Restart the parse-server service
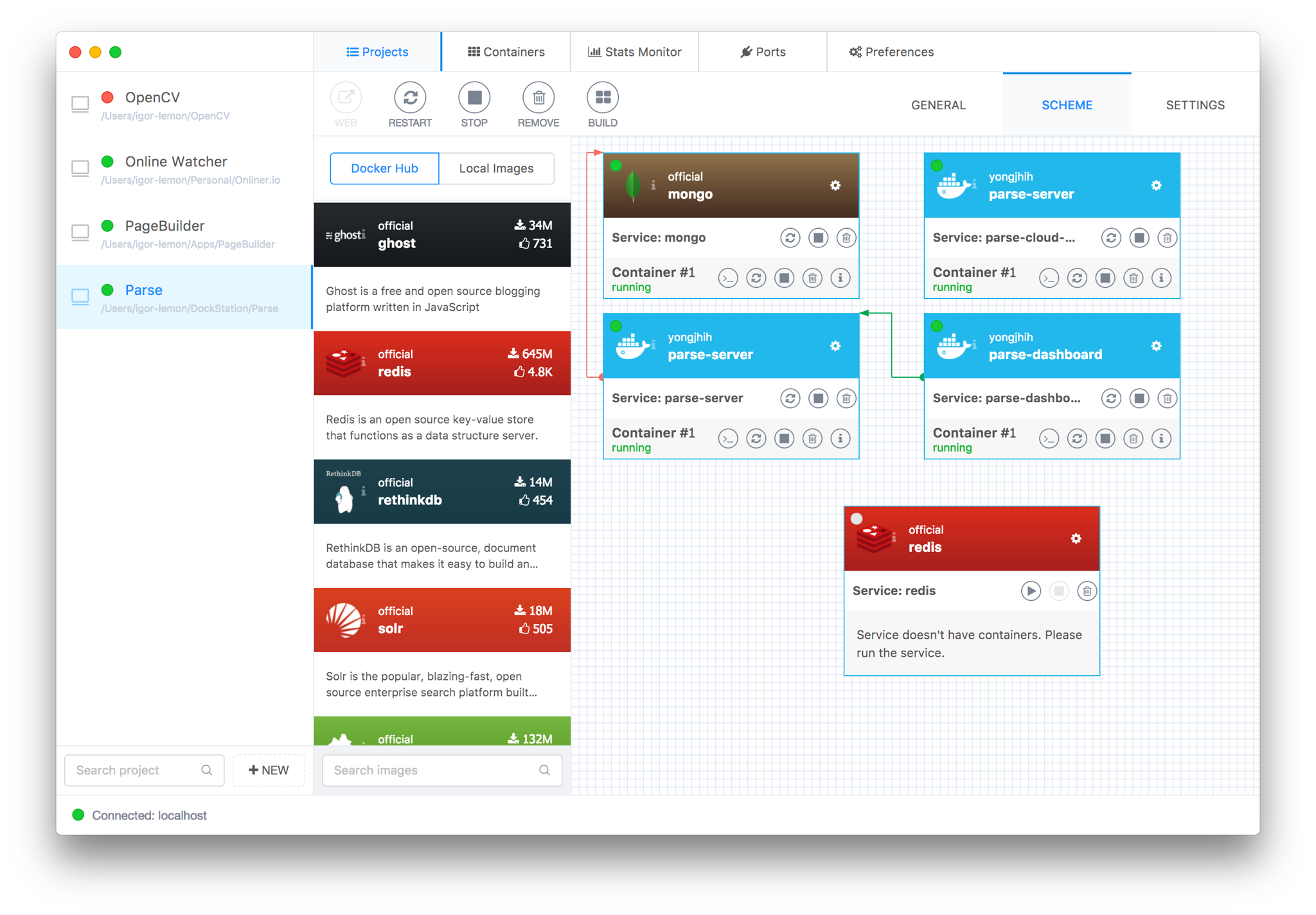The image size is (1316, 915). tap(790, 398)
